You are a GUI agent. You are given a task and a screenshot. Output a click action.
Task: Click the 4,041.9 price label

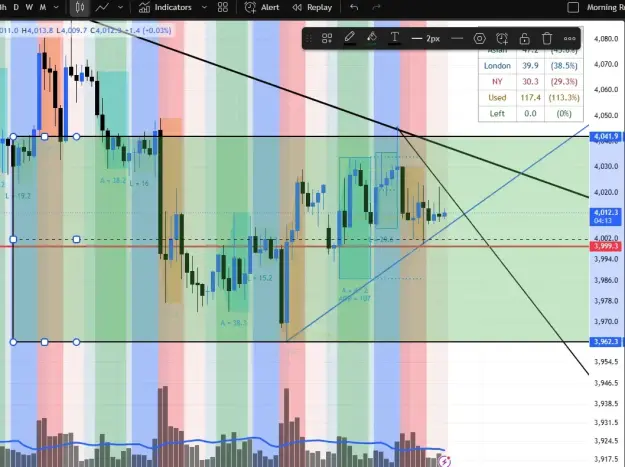point(605,136)
